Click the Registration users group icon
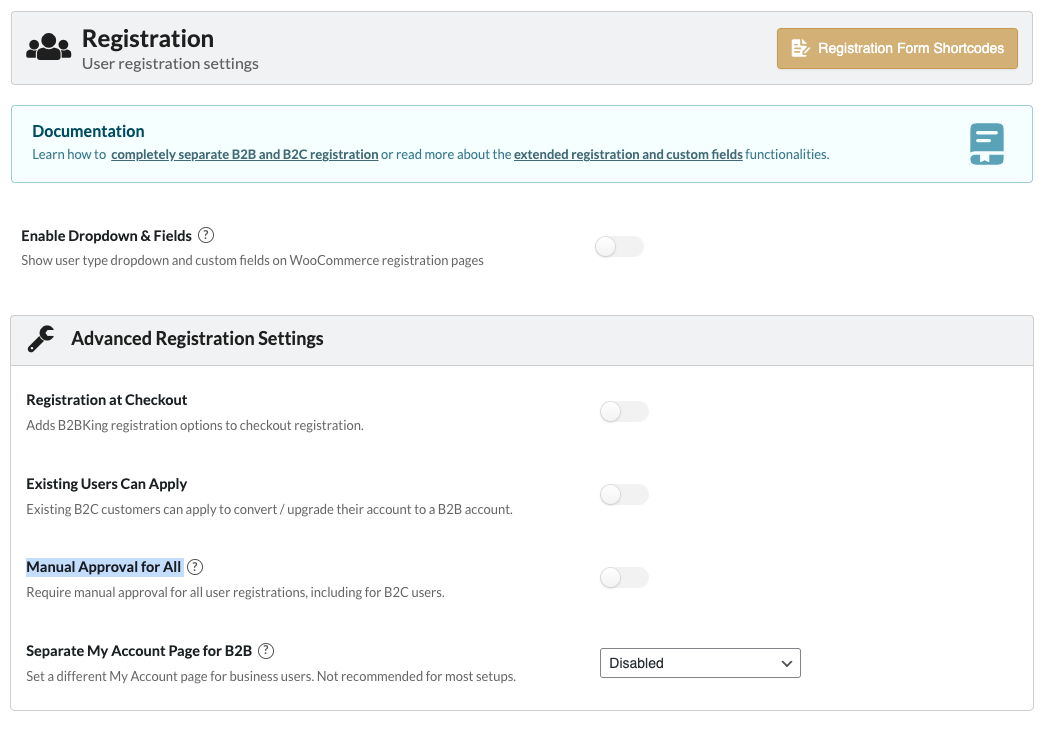The image size is (1042, 737). tap(48, 48)
